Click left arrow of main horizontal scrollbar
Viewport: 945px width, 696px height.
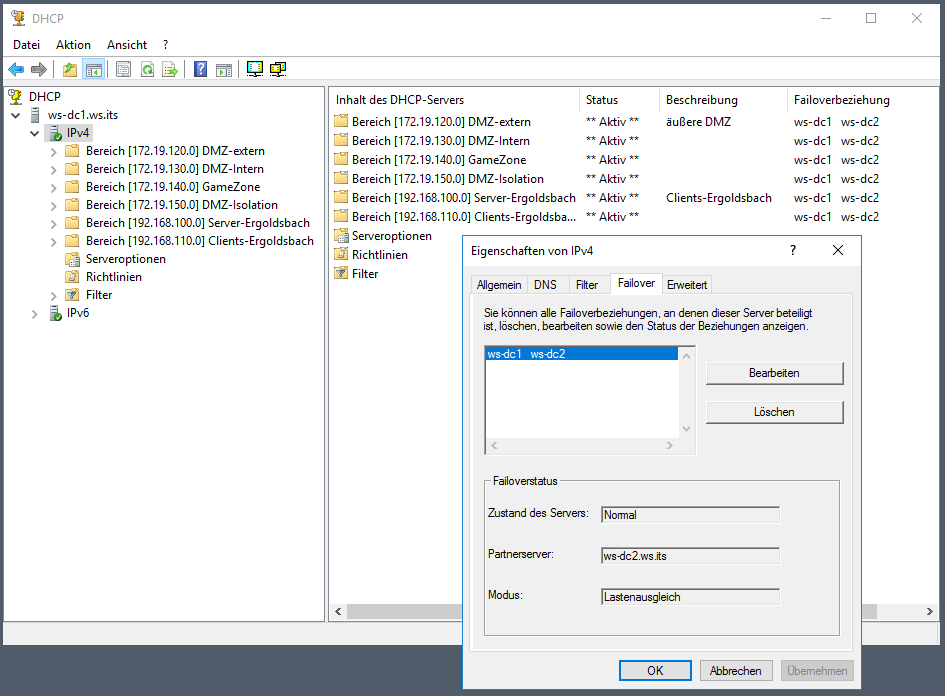338,612
